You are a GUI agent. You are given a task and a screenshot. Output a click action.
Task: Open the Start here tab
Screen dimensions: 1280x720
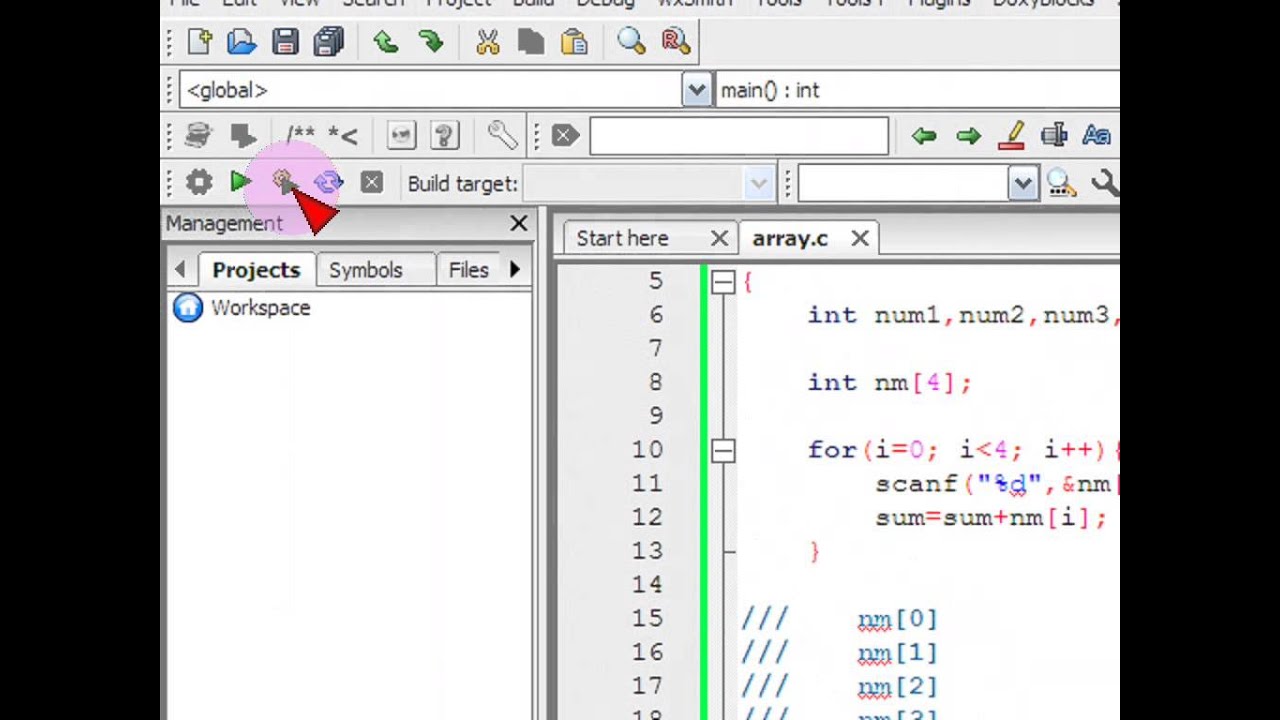(622, 238)
